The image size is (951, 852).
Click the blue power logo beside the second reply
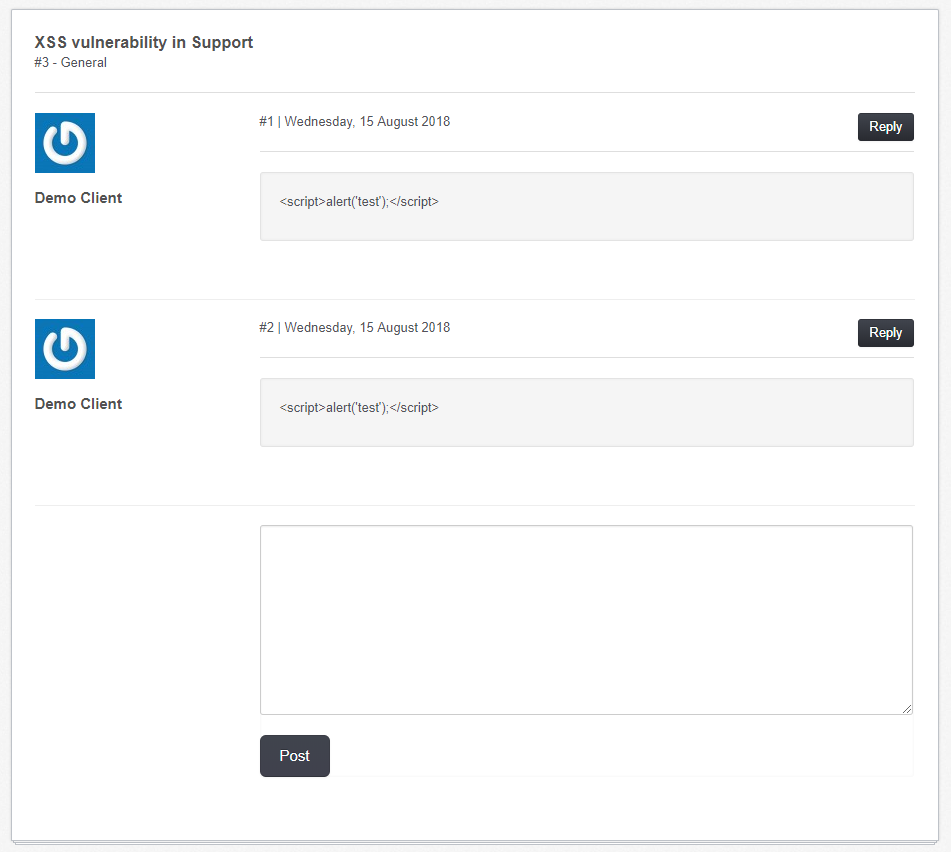(x=64, y=348)
